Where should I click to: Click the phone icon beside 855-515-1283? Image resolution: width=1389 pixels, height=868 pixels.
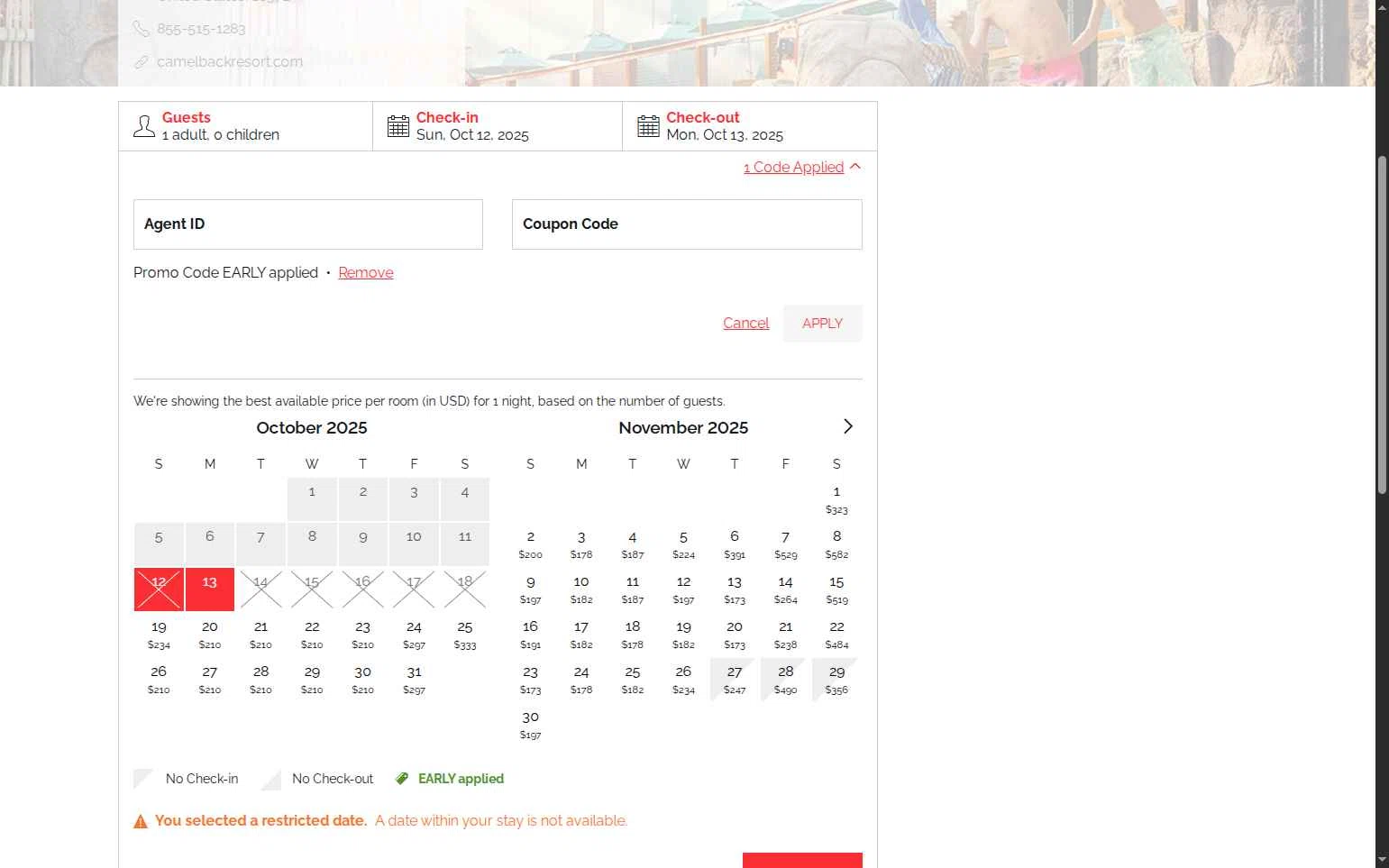142,29
